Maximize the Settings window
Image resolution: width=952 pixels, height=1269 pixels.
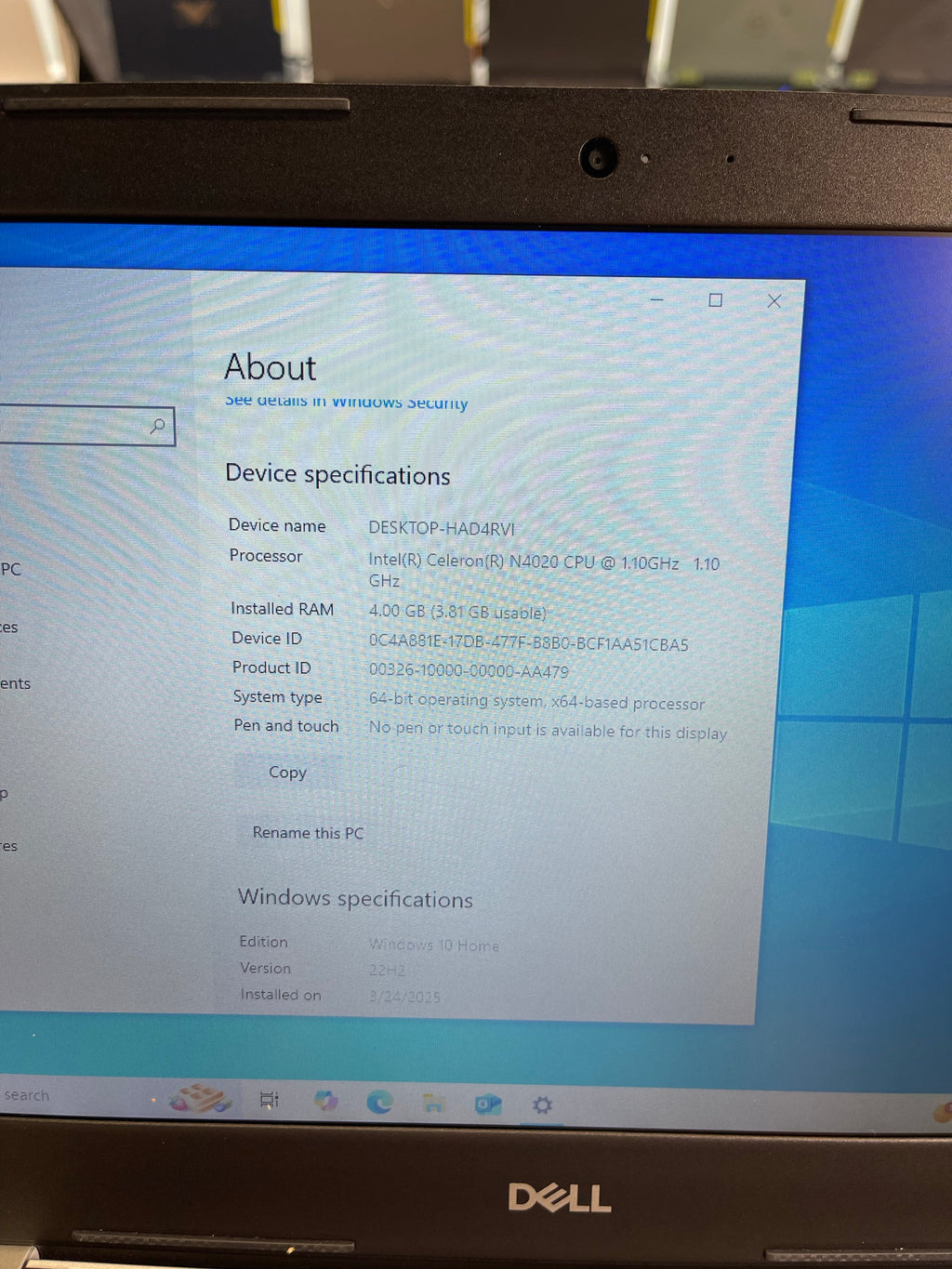tap(715, 300)
